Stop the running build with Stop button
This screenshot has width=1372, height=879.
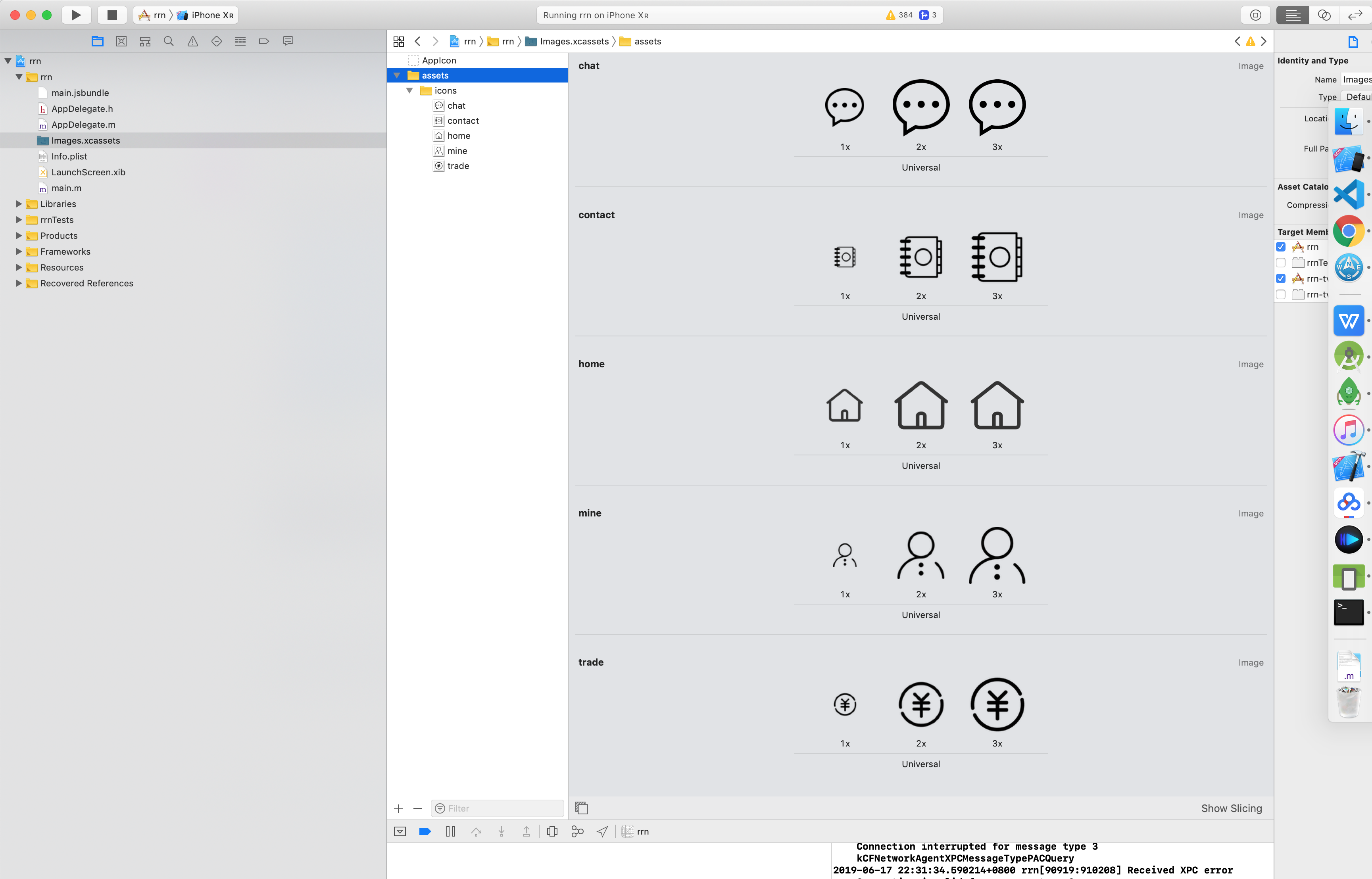112,15
